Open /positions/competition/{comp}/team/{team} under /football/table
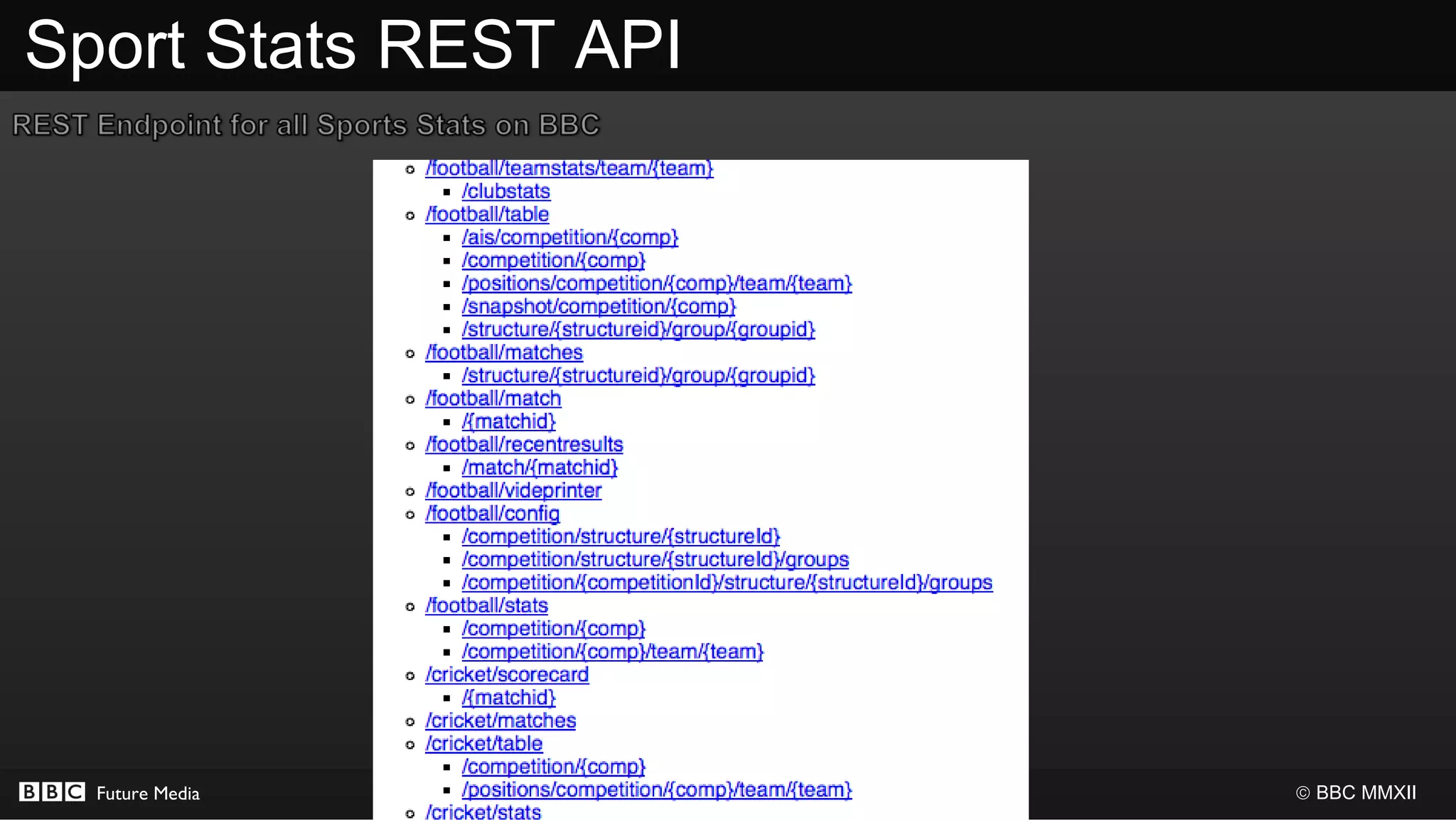This screenshot has height=820, width=1456. (657, 284)
